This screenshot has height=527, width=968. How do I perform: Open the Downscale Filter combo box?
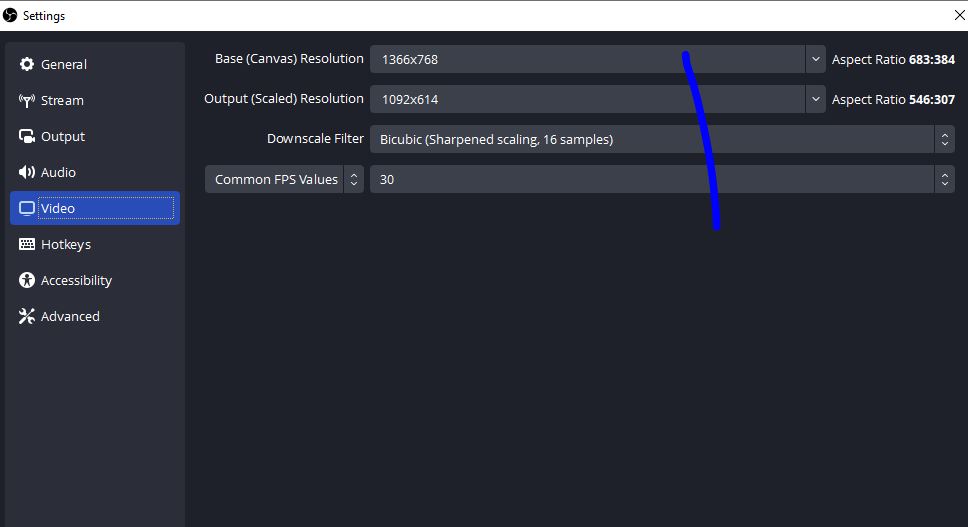click(x=660, y=139)
